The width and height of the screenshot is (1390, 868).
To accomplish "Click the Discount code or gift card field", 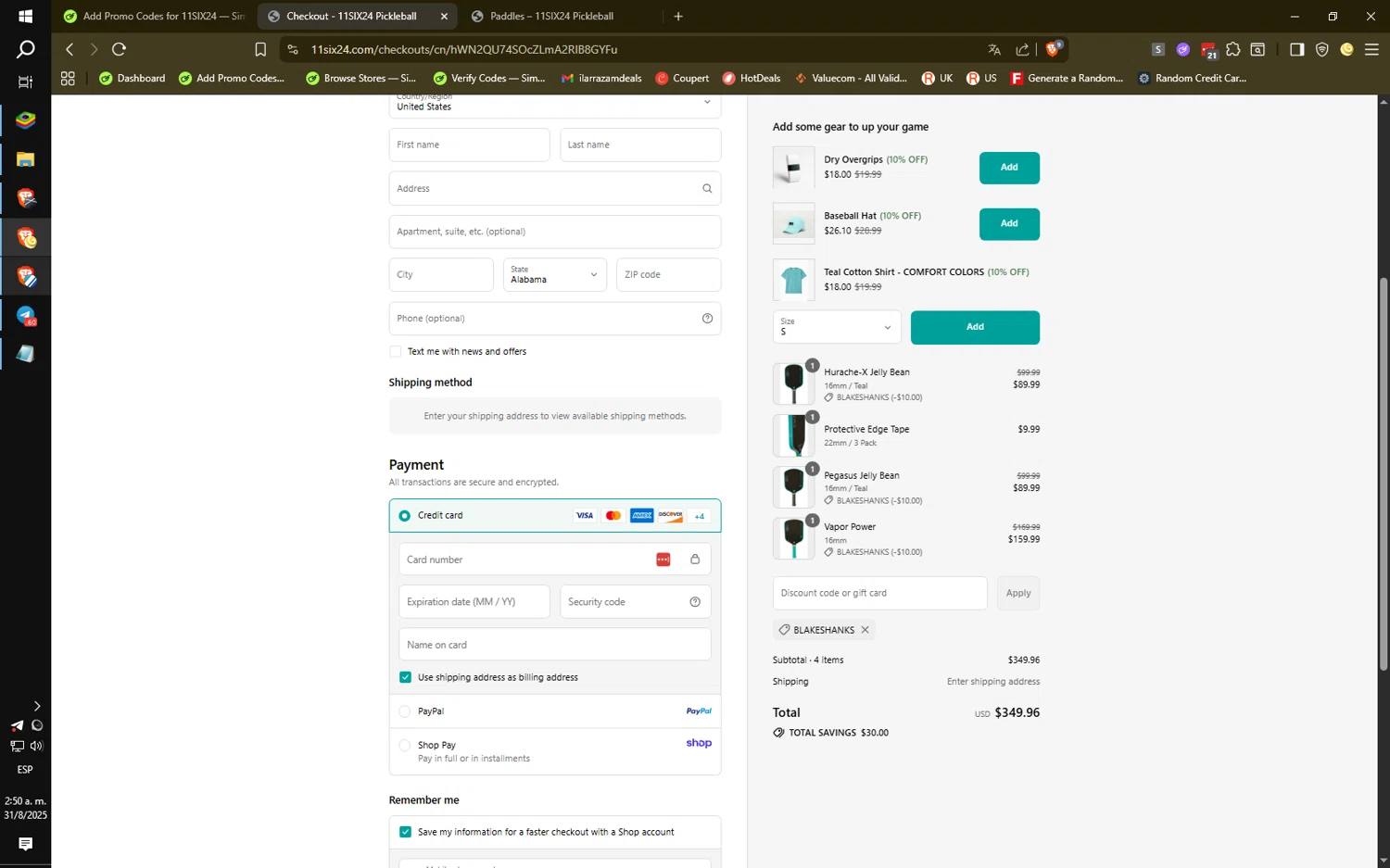I will tap(879, 594).
